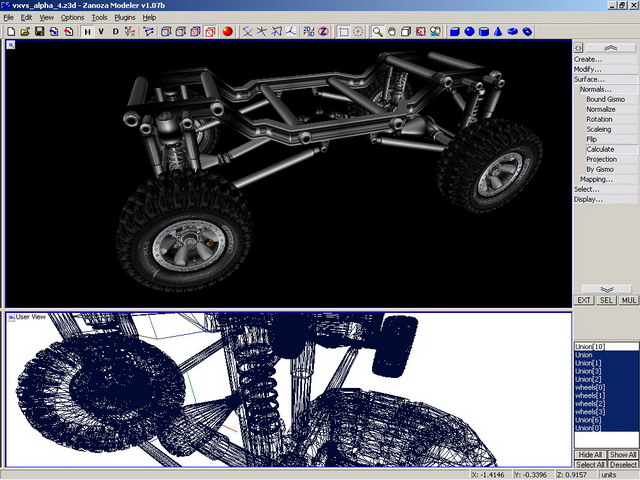
Task: Expand the Create... section
Action: (588, 59)
